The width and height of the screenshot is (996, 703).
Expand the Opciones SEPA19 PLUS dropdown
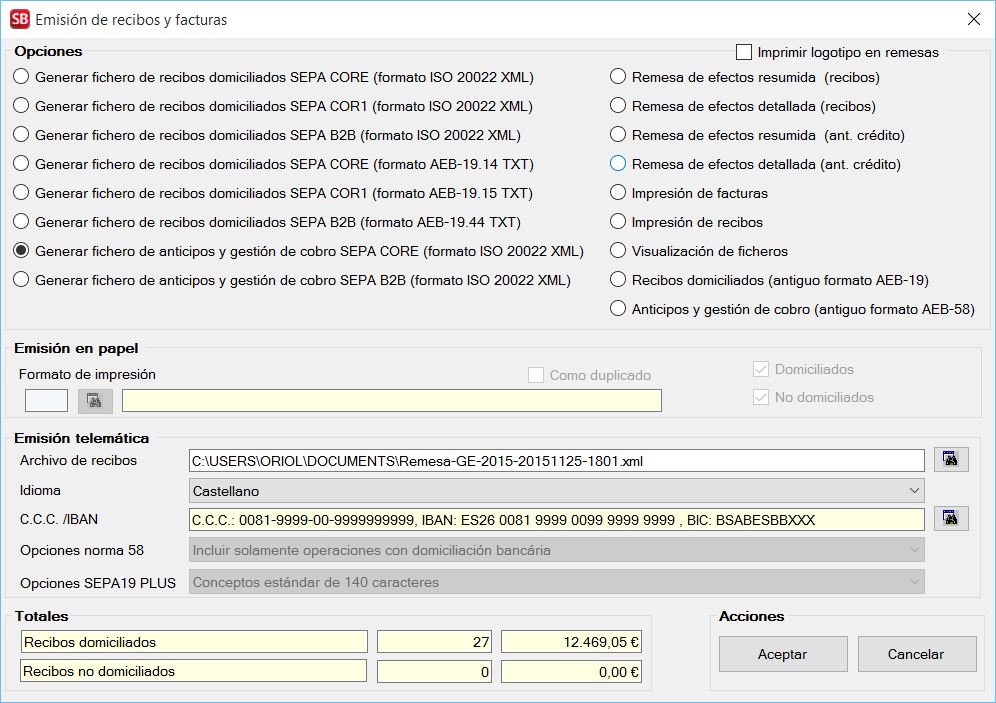(x=556, y=582)
